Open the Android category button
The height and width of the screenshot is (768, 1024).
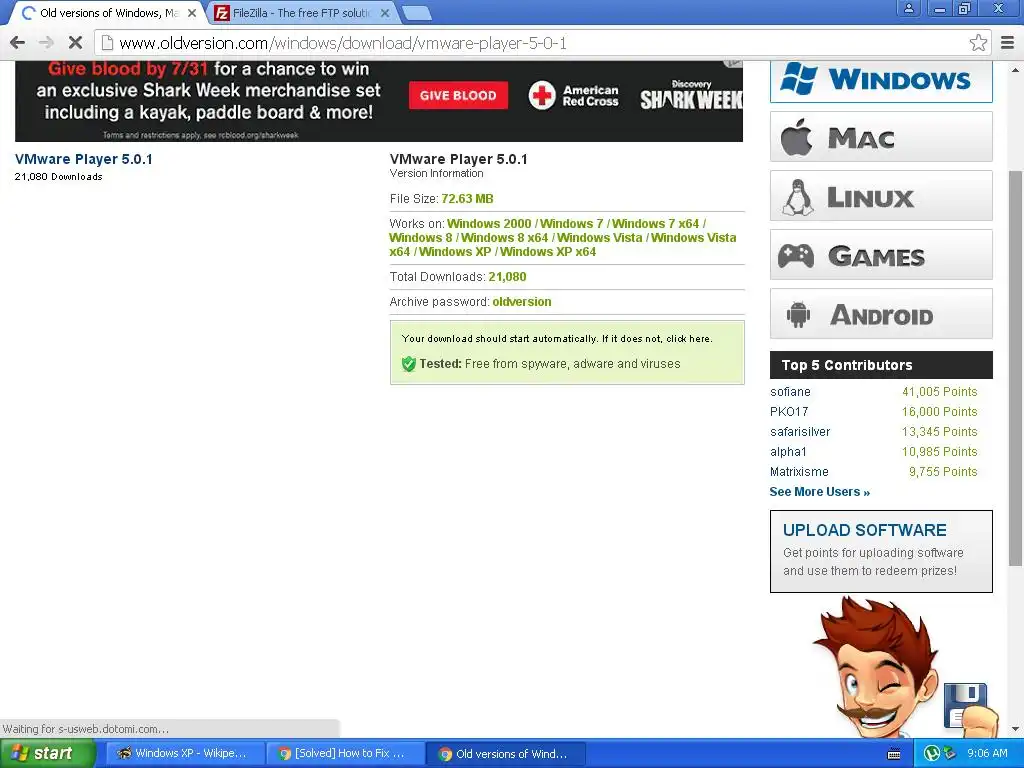881,314
